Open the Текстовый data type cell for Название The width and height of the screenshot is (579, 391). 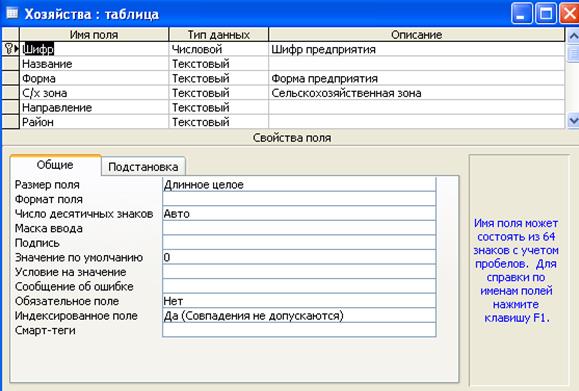pos(219,64)
